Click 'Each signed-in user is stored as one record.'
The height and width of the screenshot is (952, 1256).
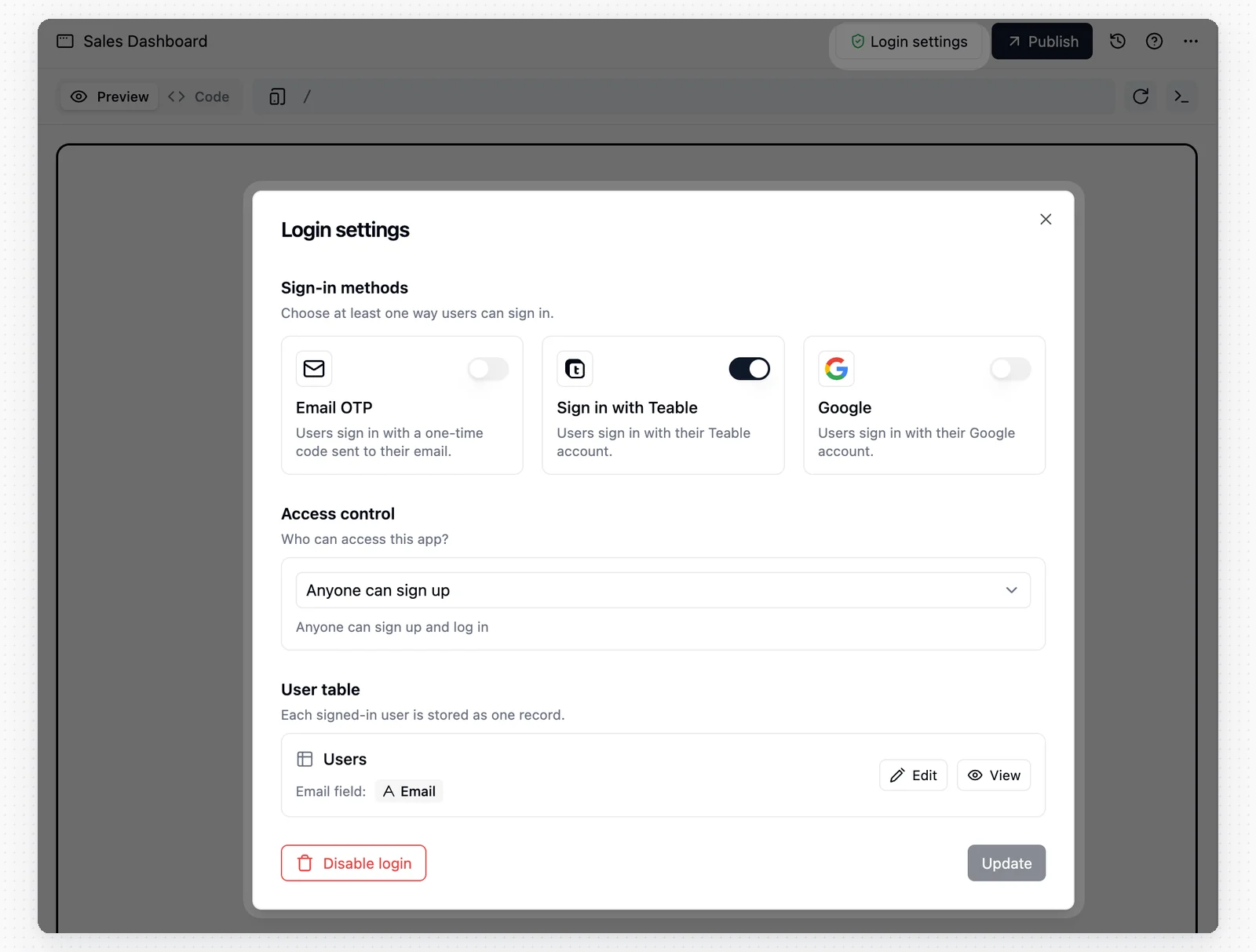(422, 715)
